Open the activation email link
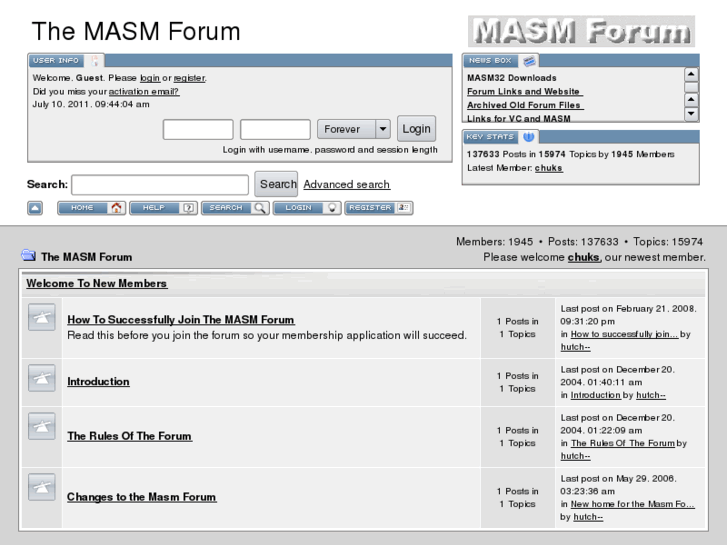The width and height of the screenshot is (727, 545). click(144, 91)
